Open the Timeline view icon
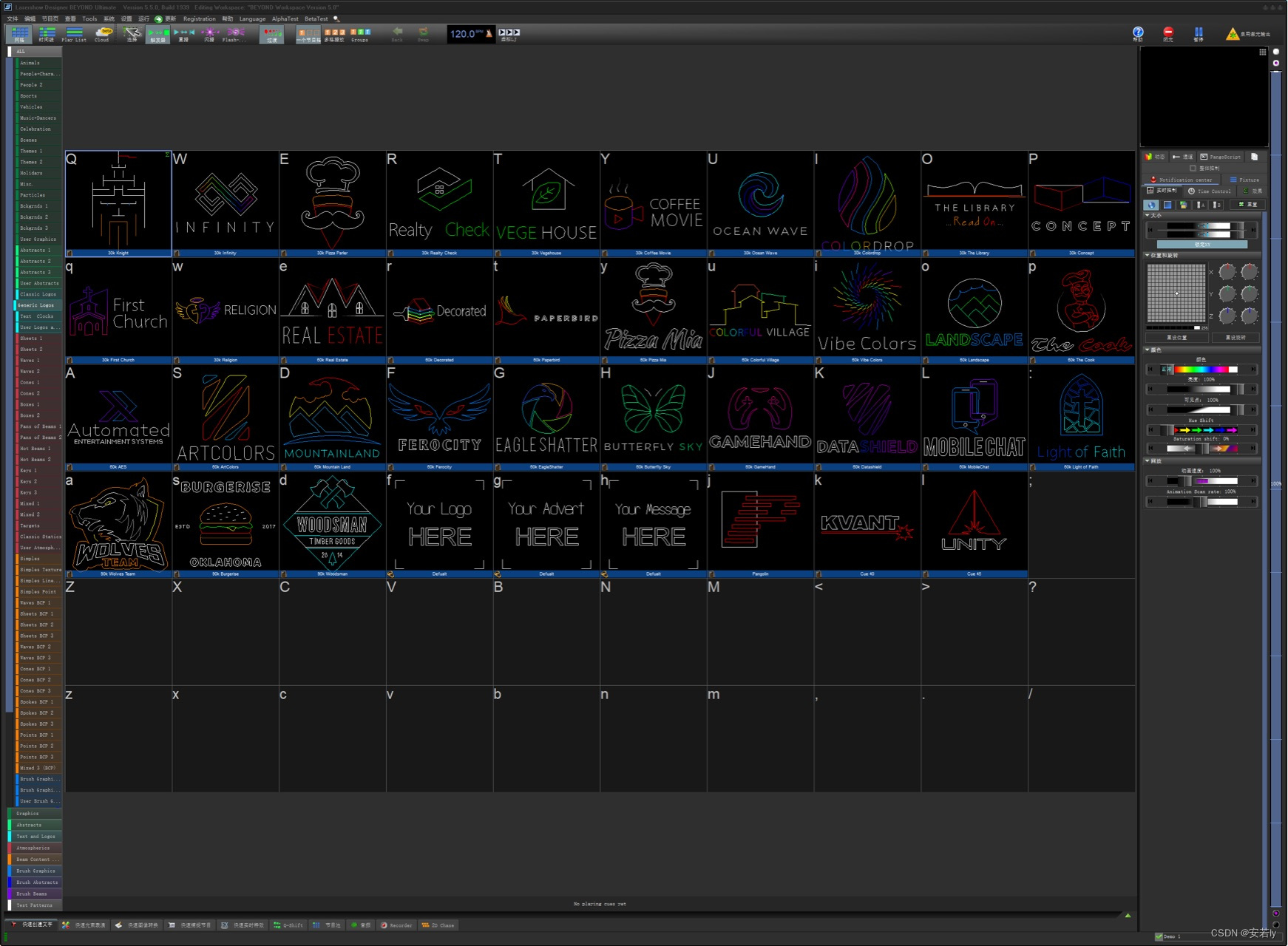 coord(47,33)
